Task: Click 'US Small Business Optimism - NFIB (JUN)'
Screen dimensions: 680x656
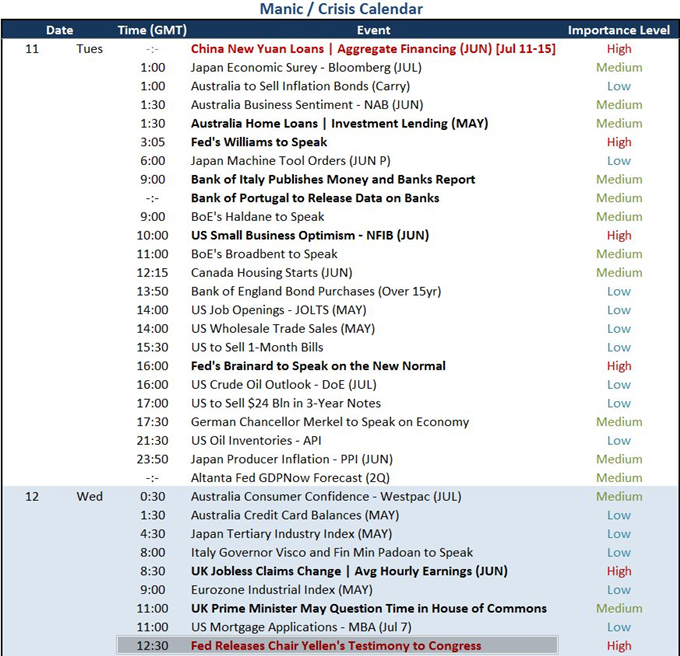Action: (x=310, y=235)
